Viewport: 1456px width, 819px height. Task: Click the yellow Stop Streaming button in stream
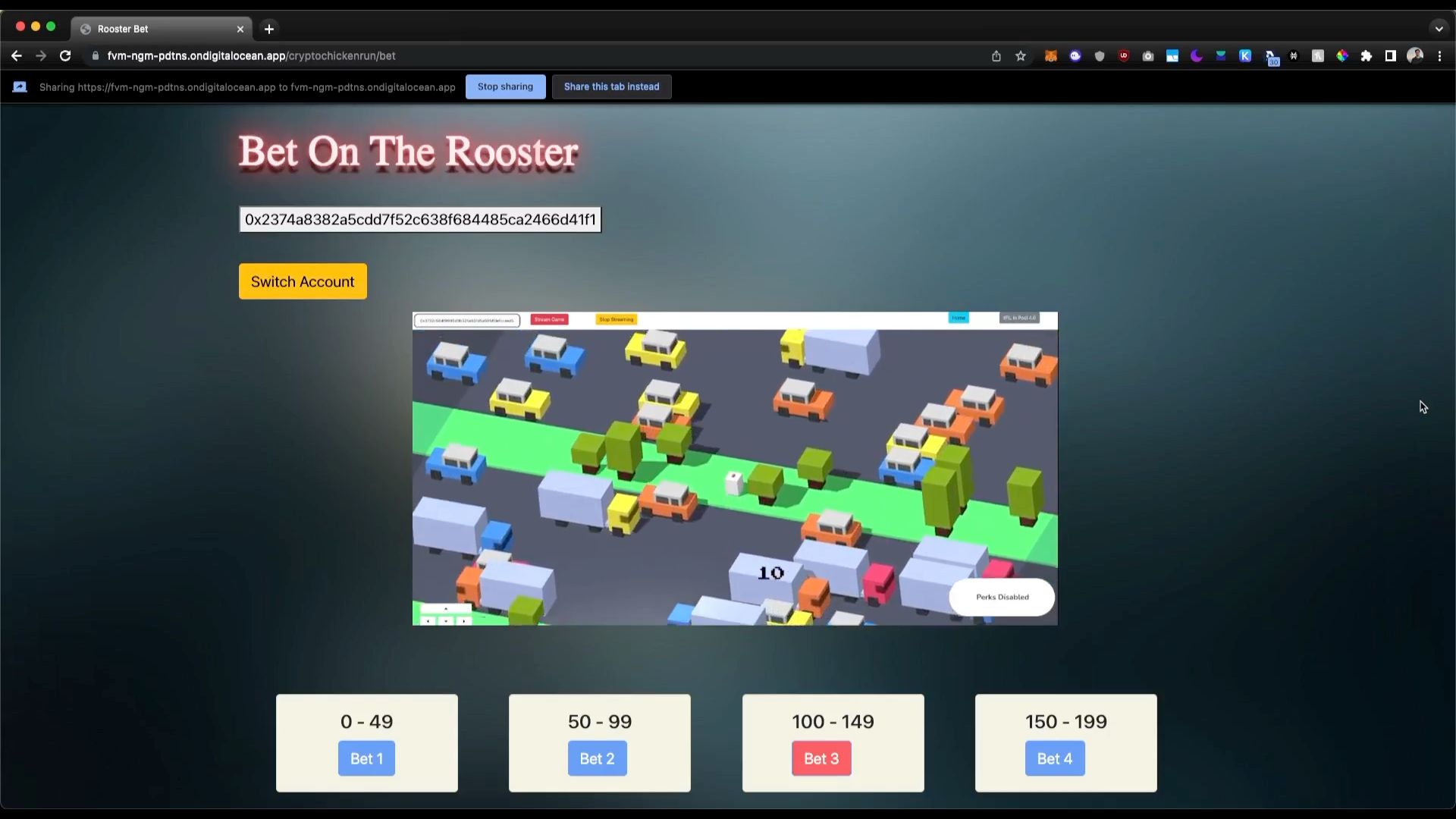(x=616, y=319)
